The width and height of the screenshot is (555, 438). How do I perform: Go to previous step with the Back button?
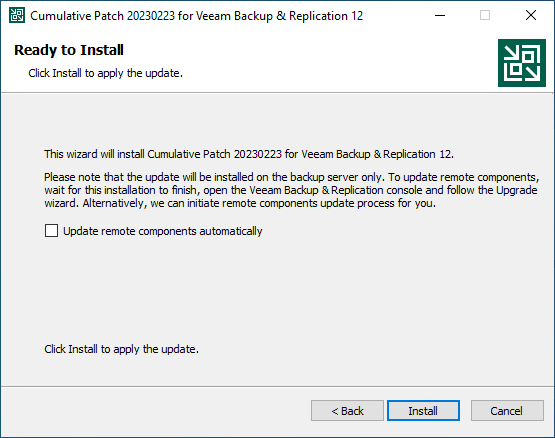point(347,411)
